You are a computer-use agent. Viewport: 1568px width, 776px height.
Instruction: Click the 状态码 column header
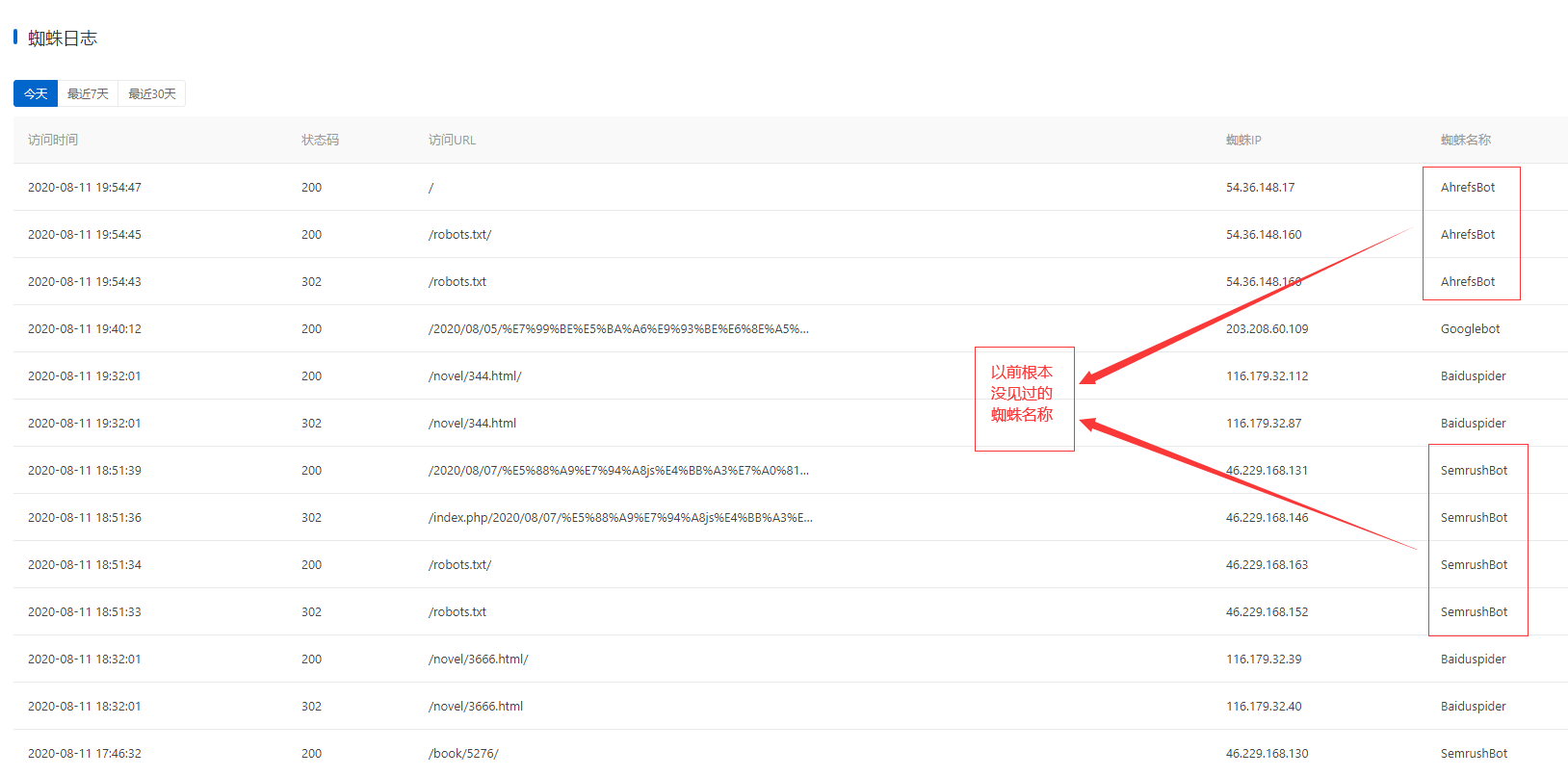click(320, 140)
